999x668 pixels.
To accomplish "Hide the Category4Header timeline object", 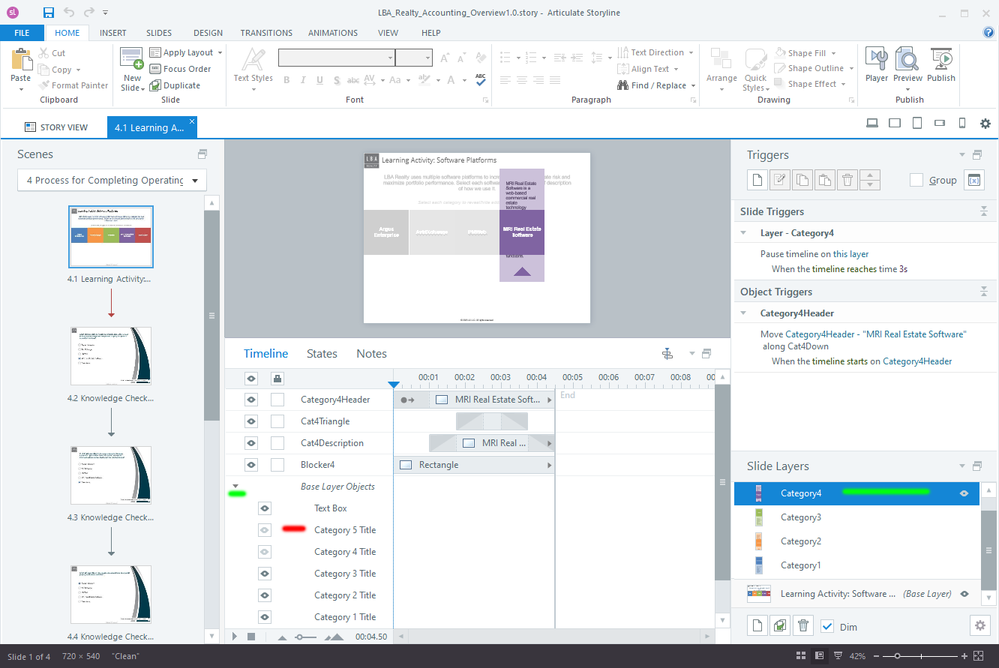I will [251, 400].
